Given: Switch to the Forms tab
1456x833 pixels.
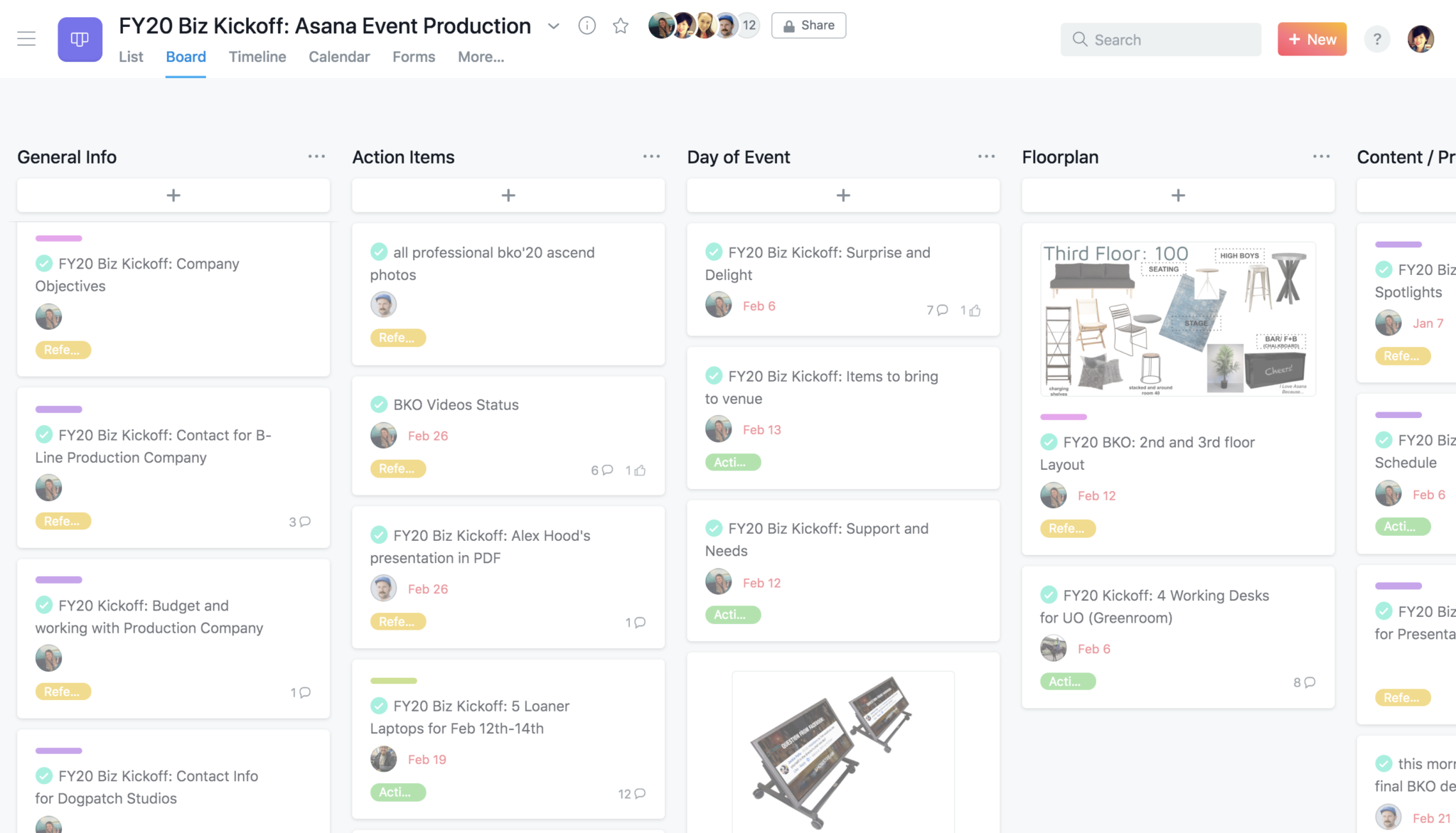Looking at the screenshot, I should (414, 56).
